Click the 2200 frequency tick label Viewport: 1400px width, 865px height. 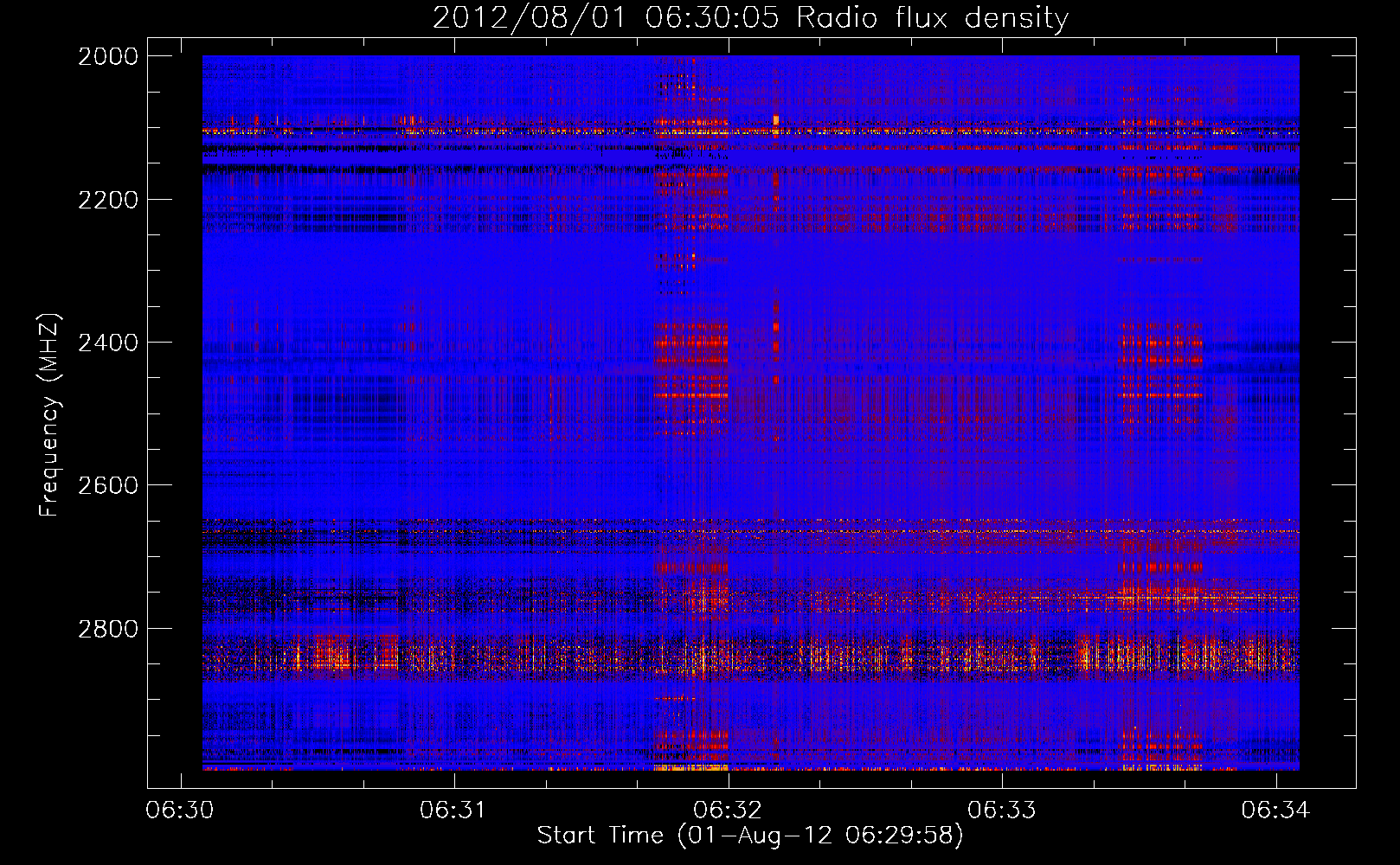click(x=108, y=200)
